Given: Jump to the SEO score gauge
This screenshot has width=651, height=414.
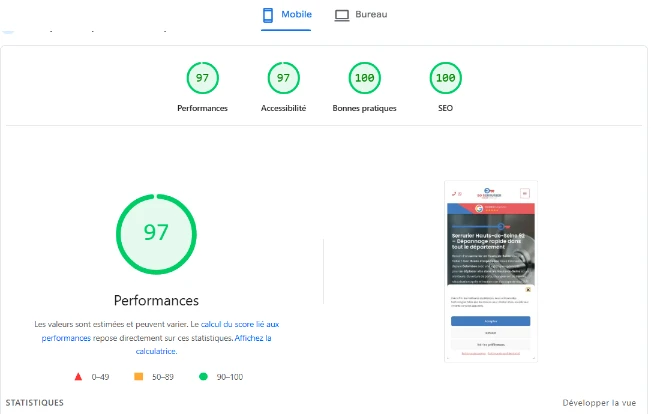Looking at the screenshot, I should point(445,78).
